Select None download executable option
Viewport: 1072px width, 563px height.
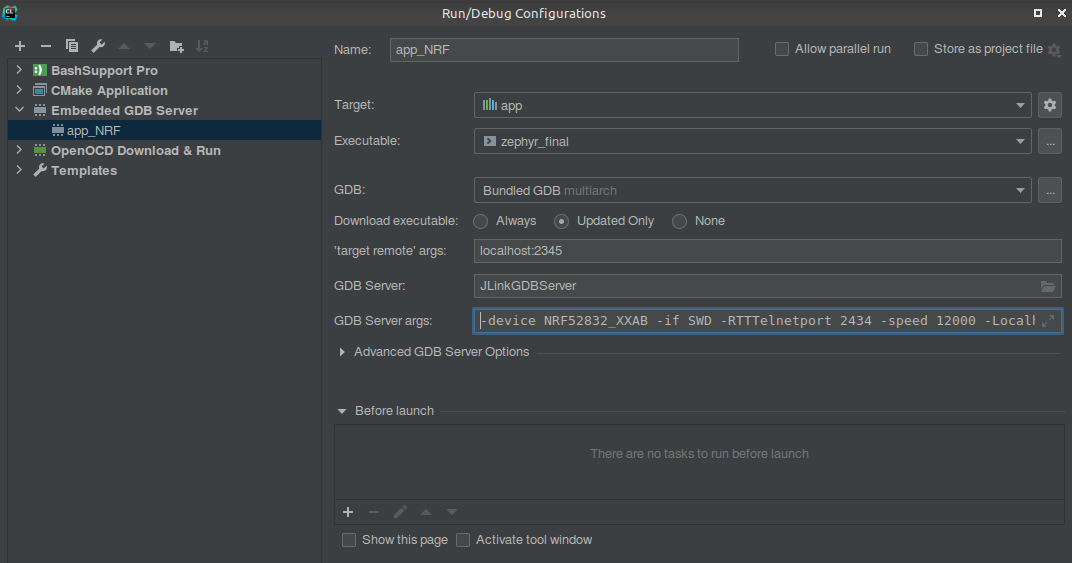(x=679, y=221)
